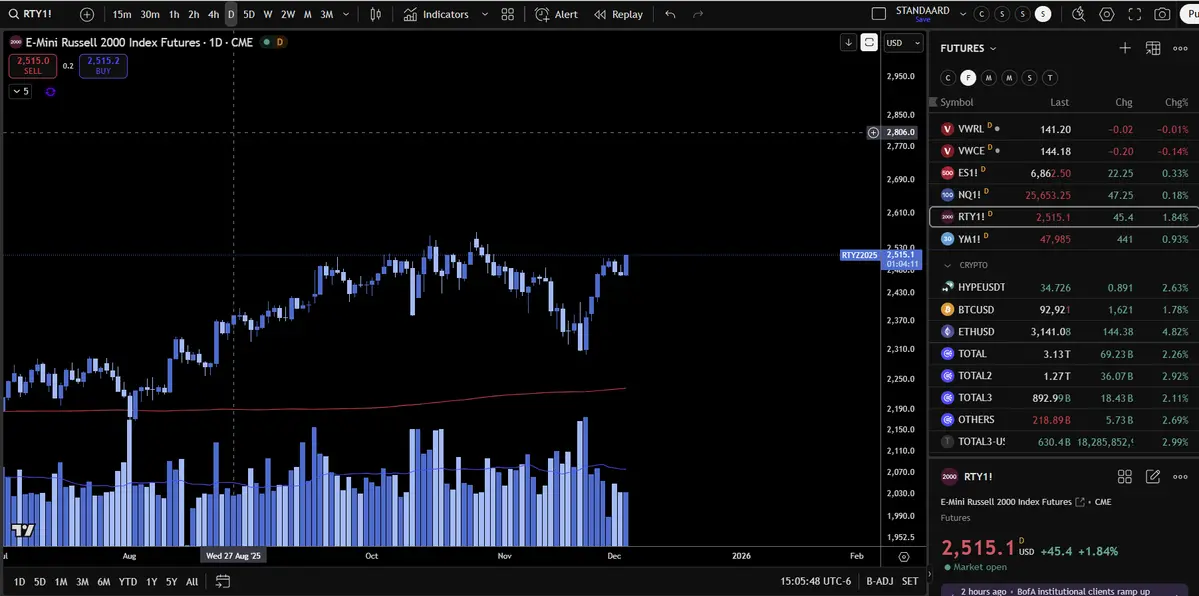
Task: Open E-Mini Russell 2000 Index Futures external link
Action: point(1080,503)
